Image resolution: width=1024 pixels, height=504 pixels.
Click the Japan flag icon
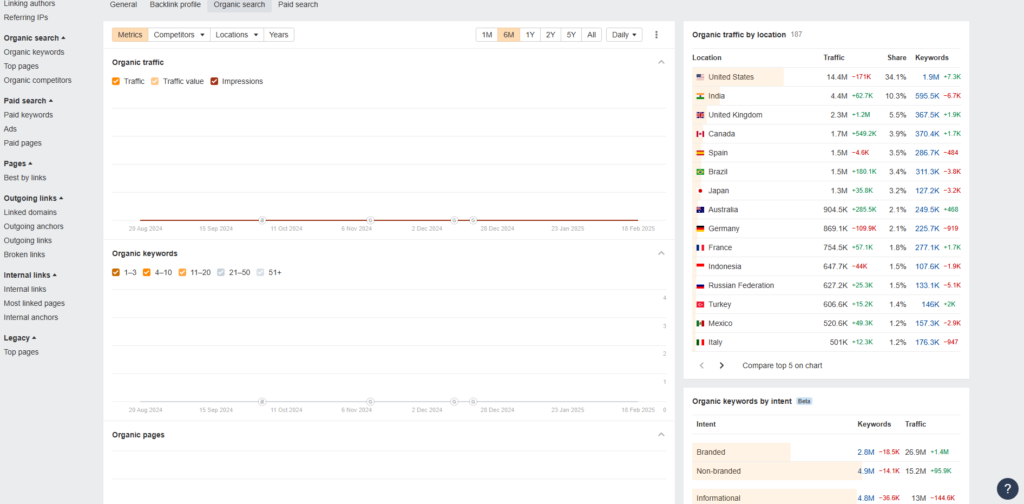[700, 191]
